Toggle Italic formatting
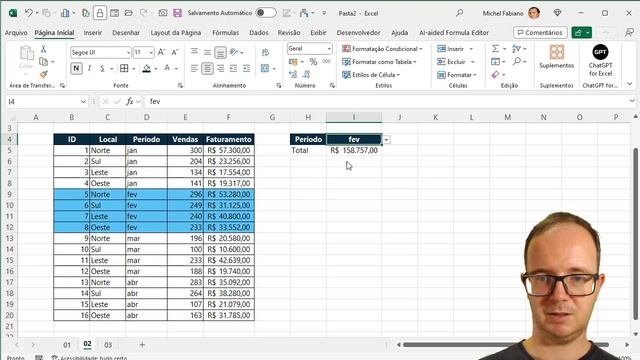 [89, 68]
